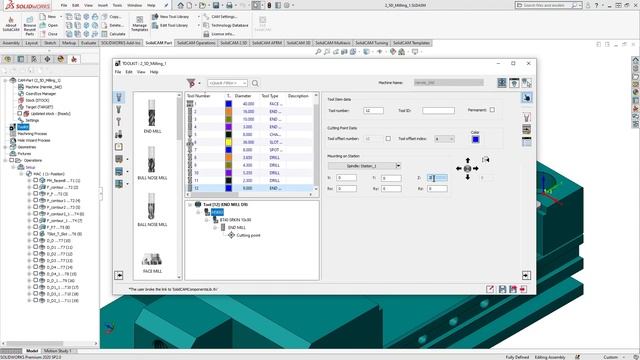The image size is (640, 360).
Task: Open the New Tool Library dropdown arrow
Action: (x=199, y=17)
